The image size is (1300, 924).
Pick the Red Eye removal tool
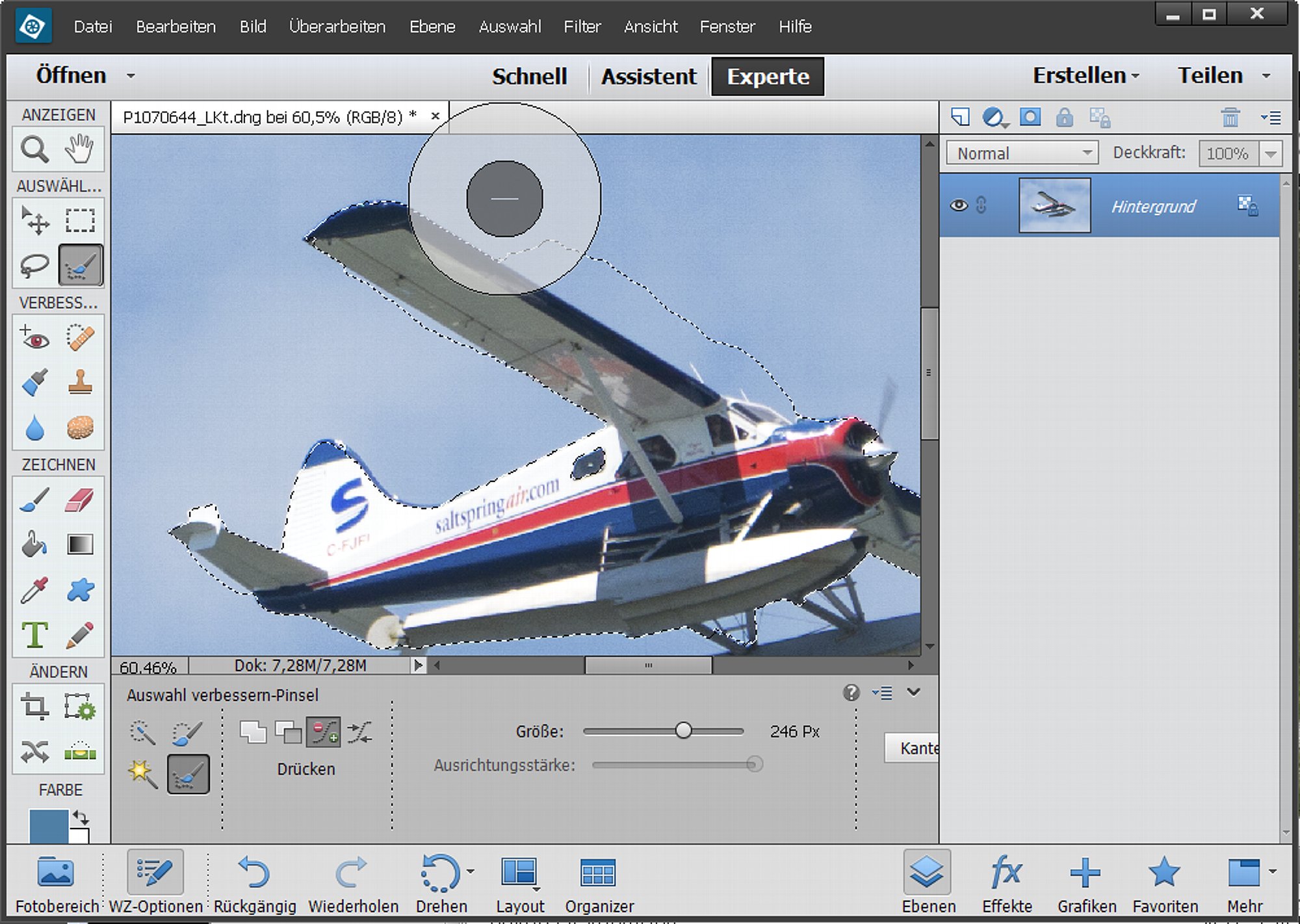pos(34,338)
